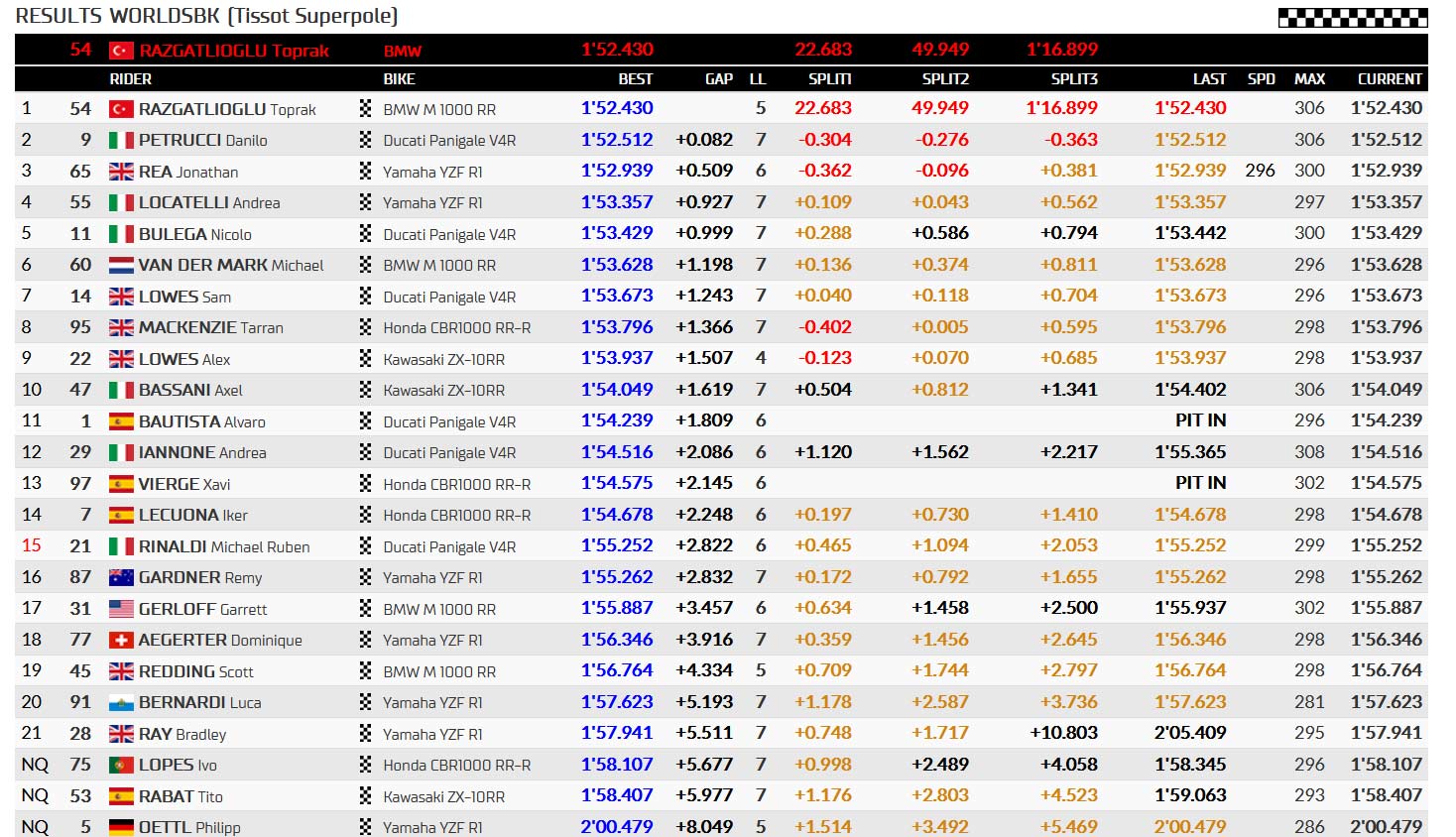Click the CURRENT column header
The image size is (1456, 837).
click(x=1391, y=79)
